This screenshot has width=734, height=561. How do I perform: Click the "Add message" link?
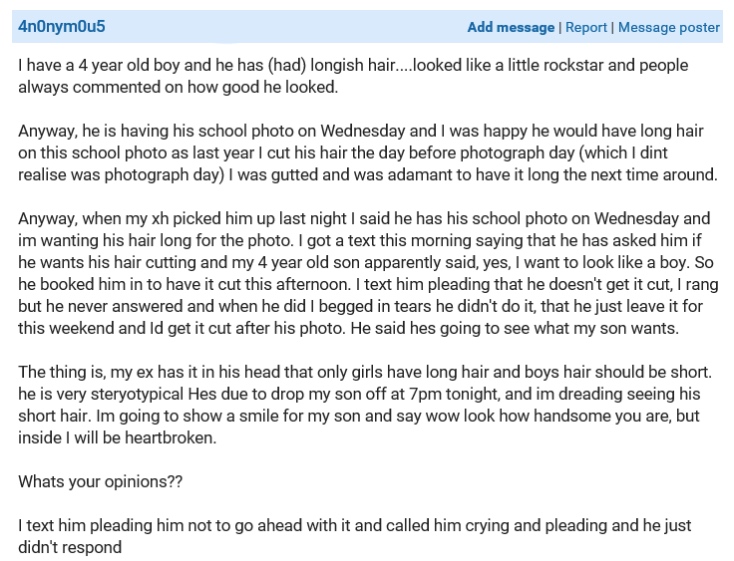pyautogui.click(x=510, y=28)
